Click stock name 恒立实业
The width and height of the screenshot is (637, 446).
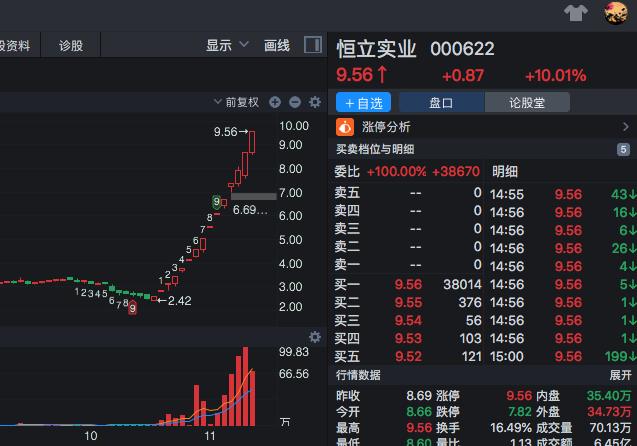click(377, 49)
